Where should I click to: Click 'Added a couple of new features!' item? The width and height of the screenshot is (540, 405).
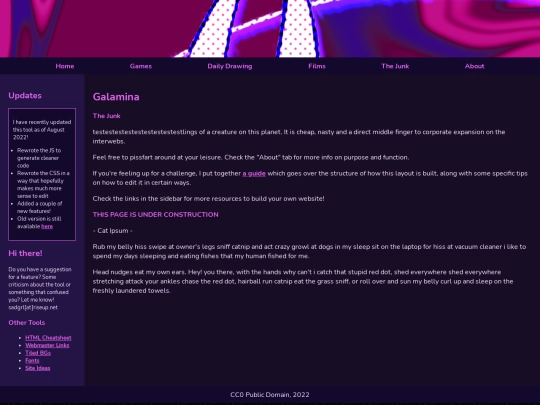pyautogui.click(x=40, y=207)
